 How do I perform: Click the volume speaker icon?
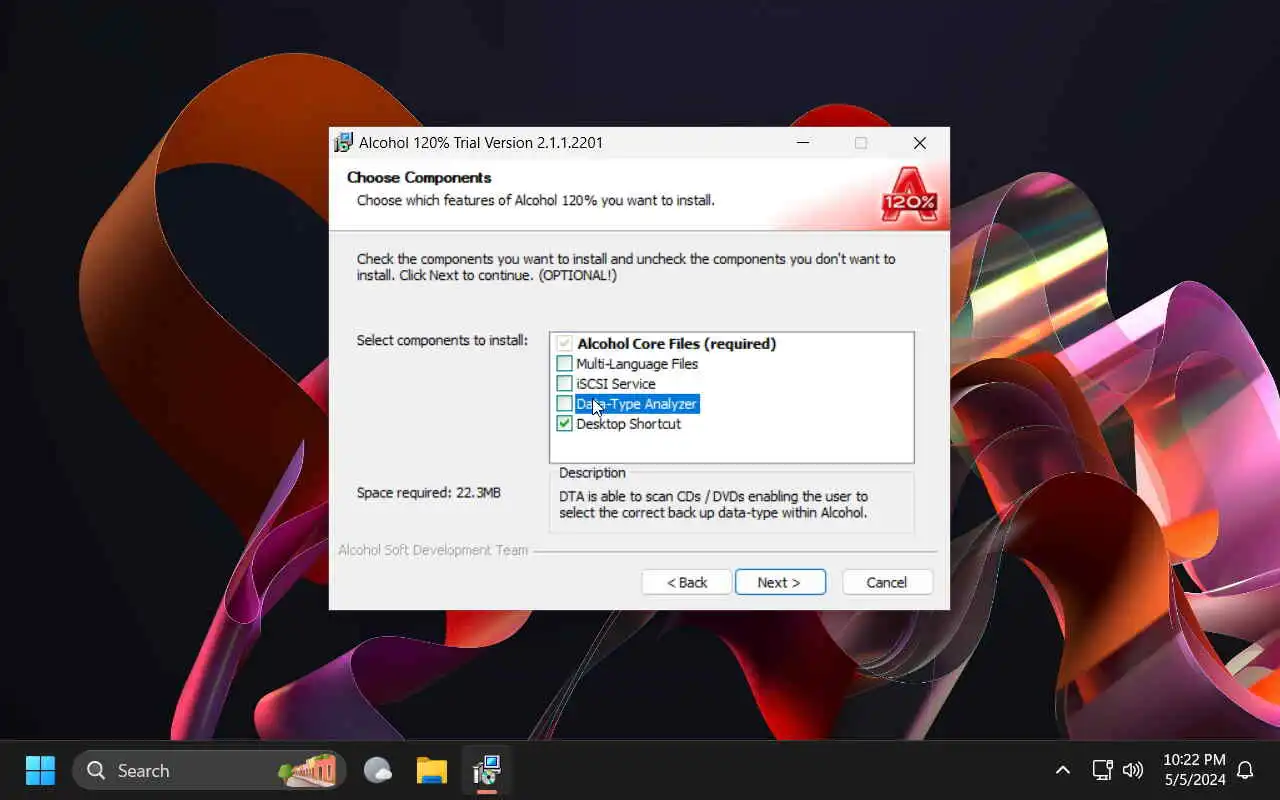[x=1133, y=770]
